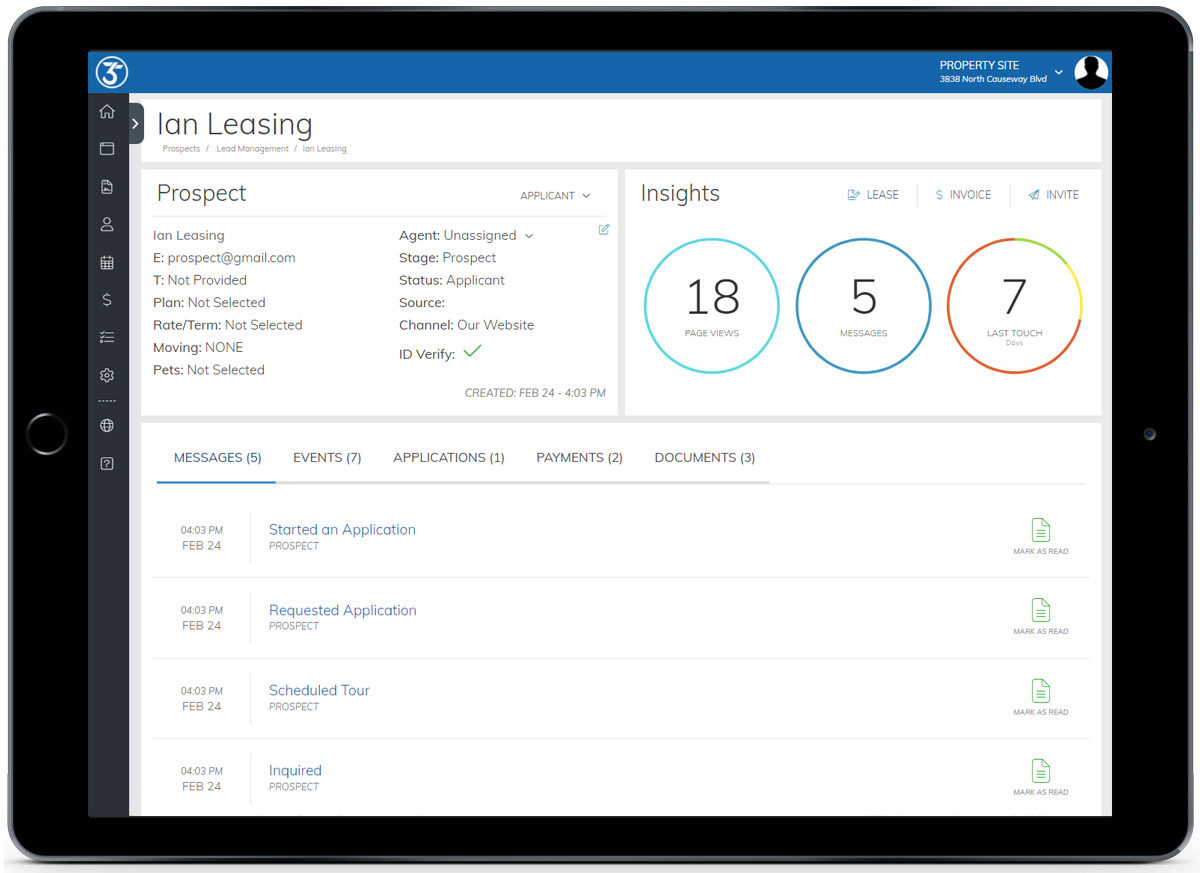The width and height of the screenshot is (1200, 873).
Task: Click the LAST TOUCH progress ring
Action: [1014, 305]
